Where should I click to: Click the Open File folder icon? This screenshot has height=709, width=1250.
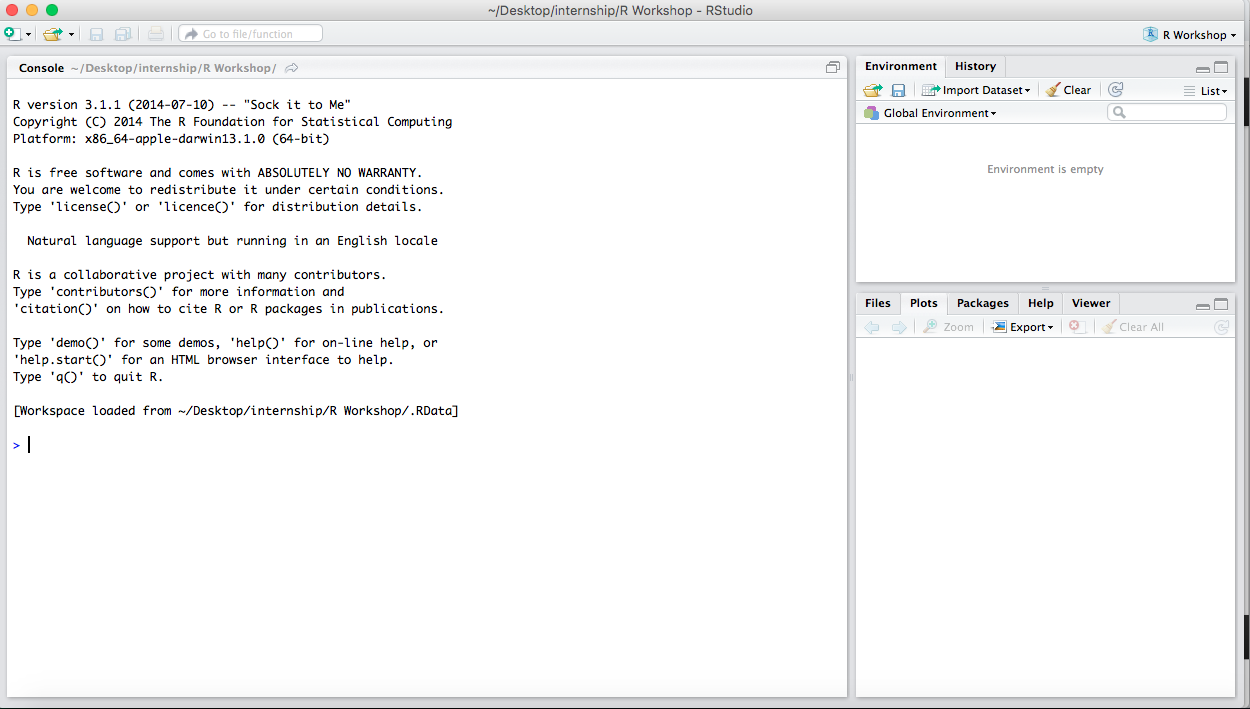(52, 34)
